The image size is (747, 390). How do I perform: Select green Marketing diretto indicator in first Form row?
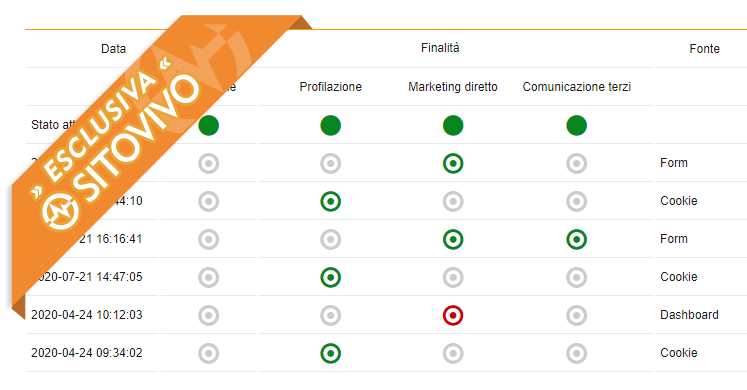pos(453,163)
